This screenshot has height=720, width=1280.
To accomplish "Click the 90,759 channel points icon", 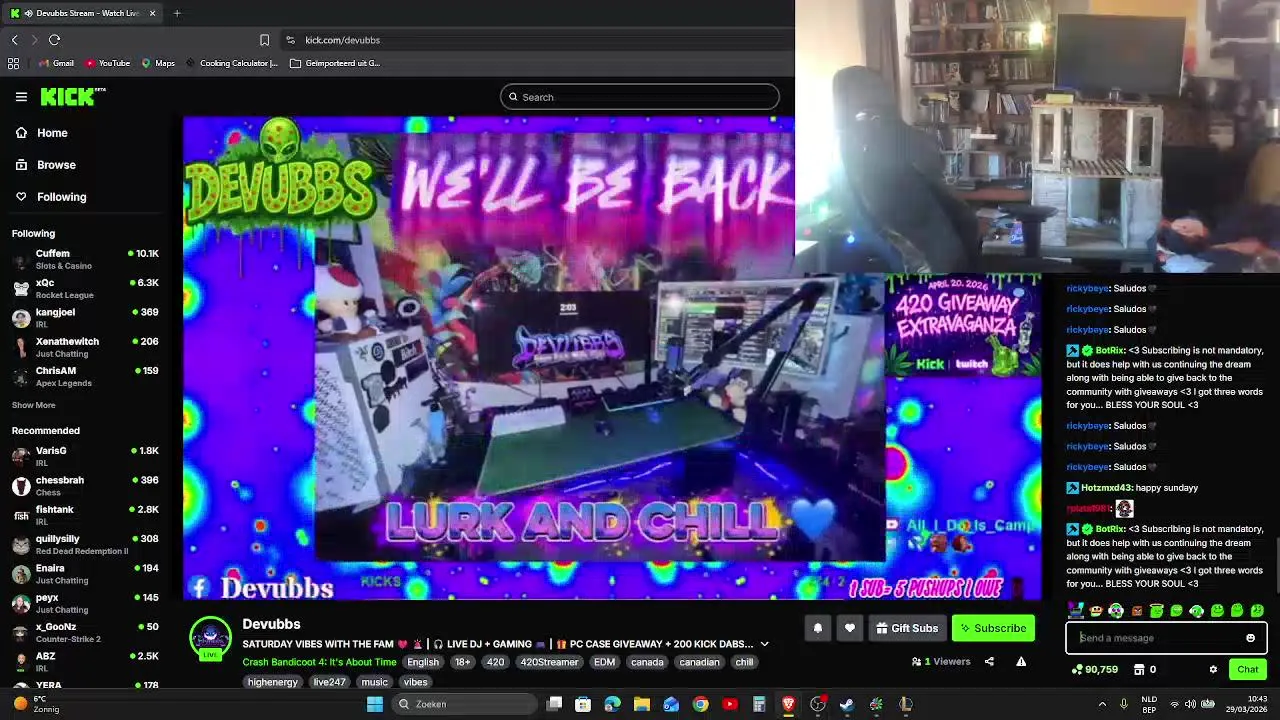I will [x=1076, y=670].
